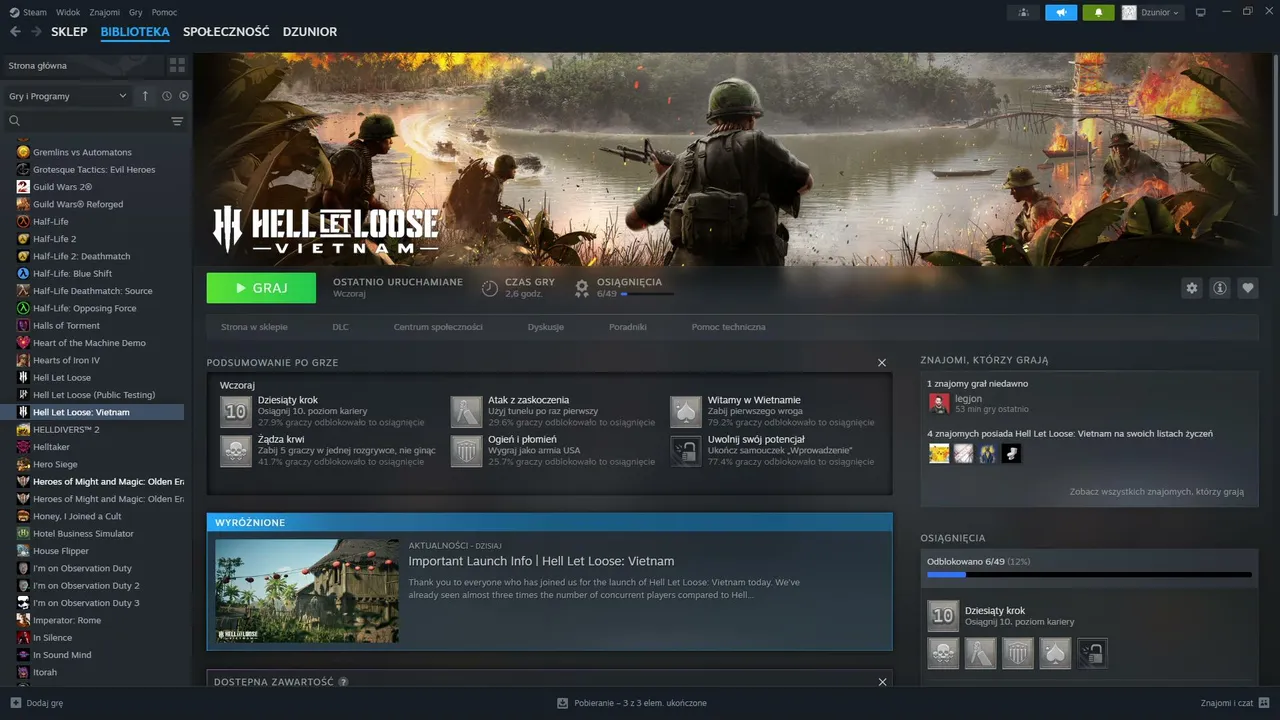Open game settings gear for Hell Let Loose: Vietnam
The height and width of the screenshot is (720, 1280).
(1191, 288)
